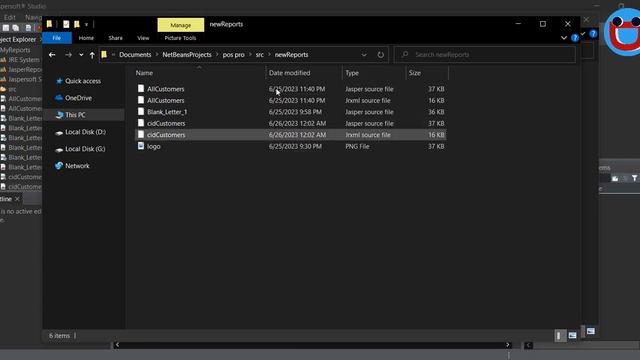Select src folder in Jaspersoft Project Explorer
Screen dimensions: 640x360
(9, 89)
